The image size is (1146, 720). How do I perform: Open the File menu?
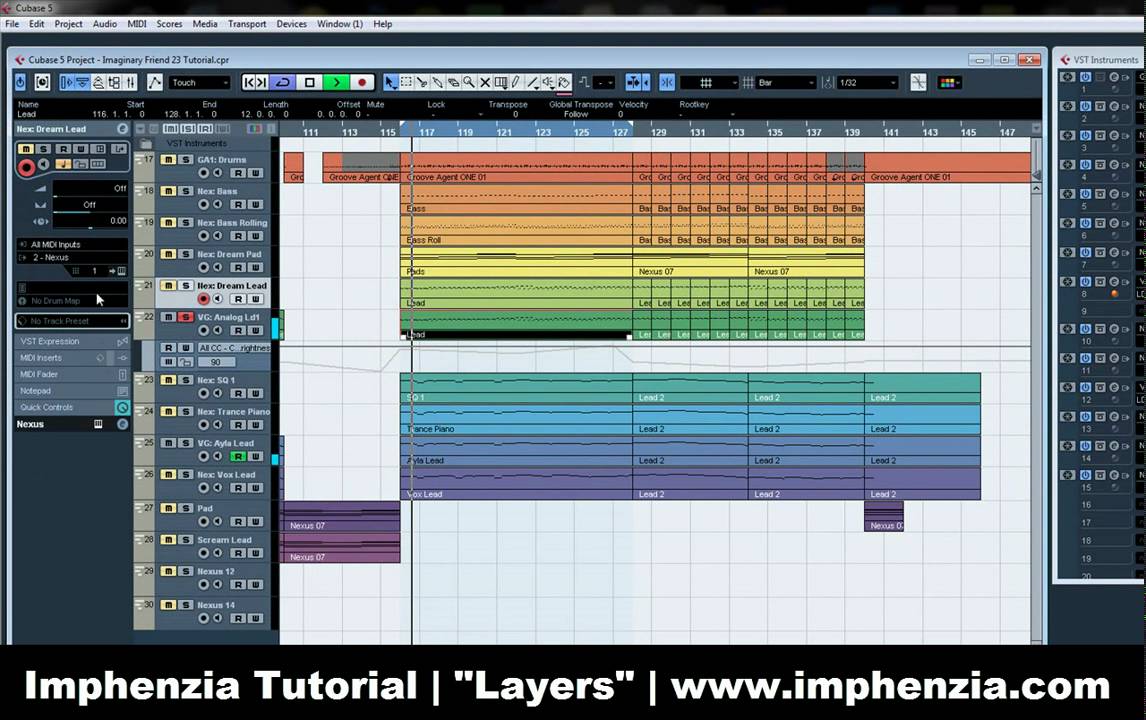pyautogui.click(x=12, y=24)
